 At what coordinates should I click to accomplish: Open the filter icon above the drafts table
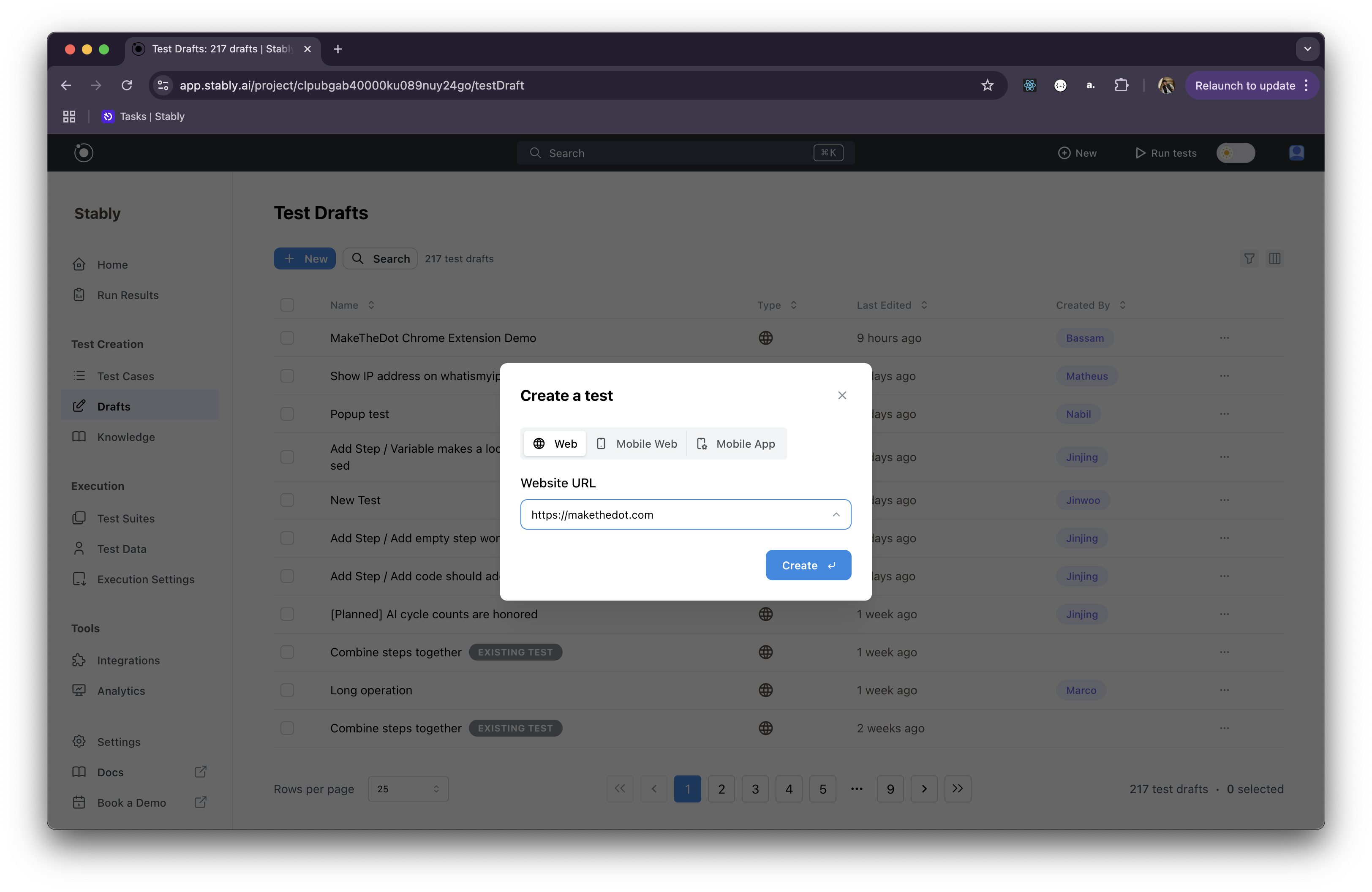[x=1249, y=259]
